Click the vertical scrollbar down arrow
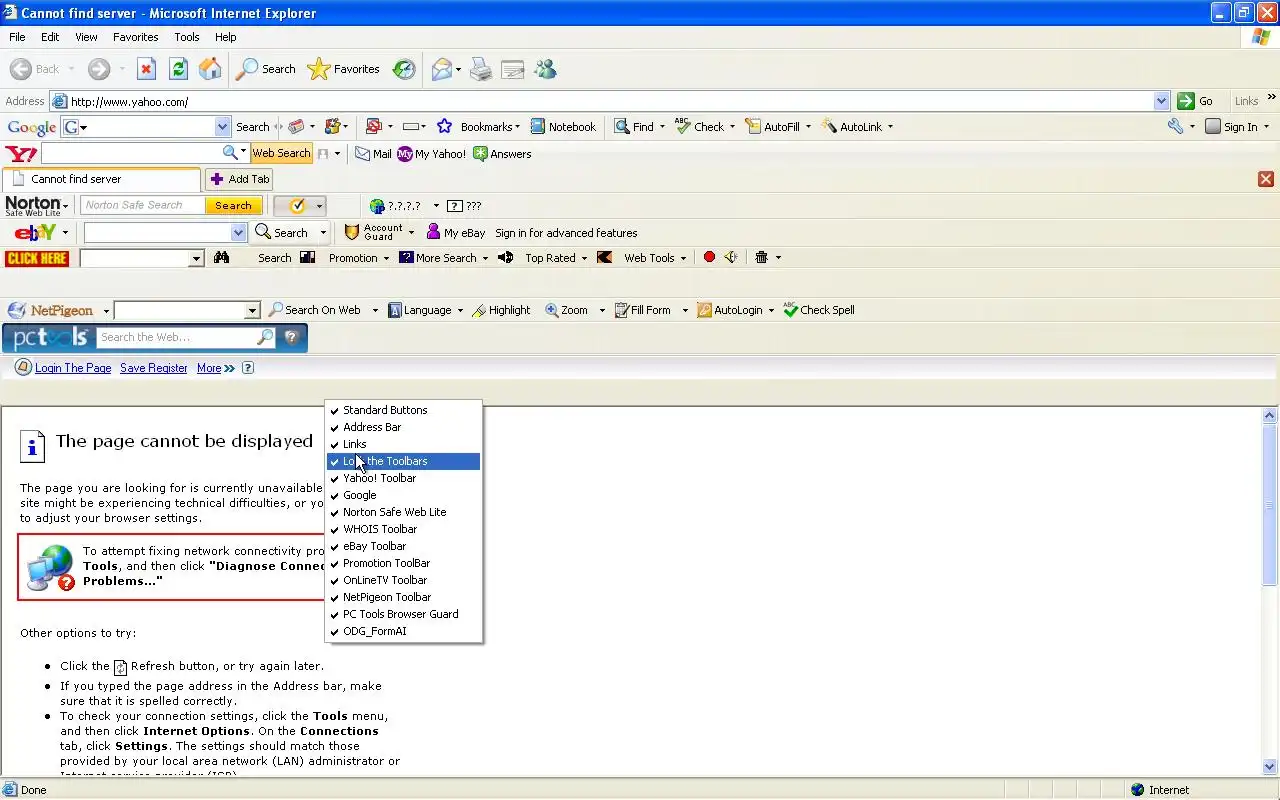The width and height of the screenshot is (1280, 800). 1270,767
